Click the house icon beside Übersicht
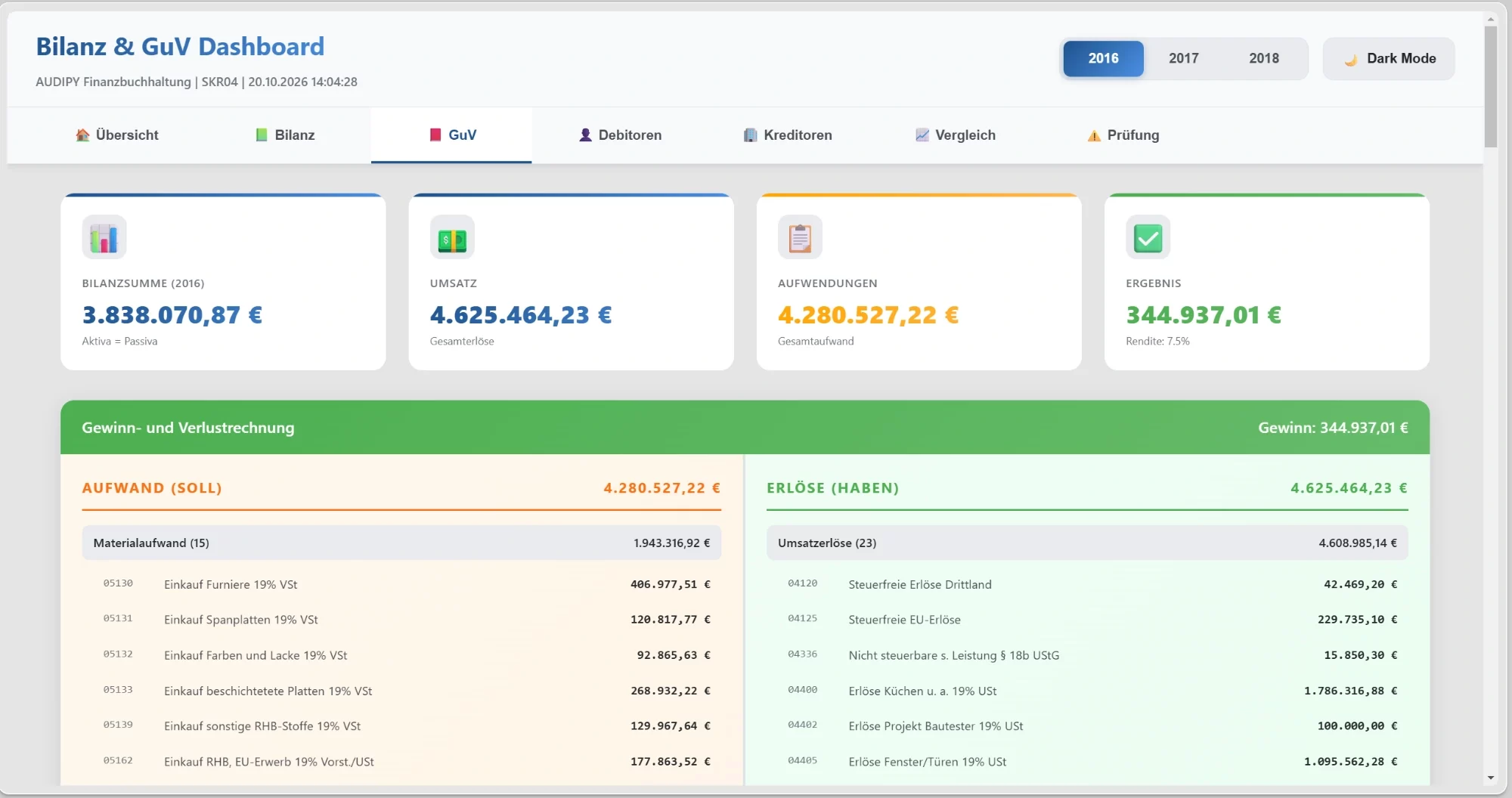This screenshot has width=1512, height=798. pyautogui.click(x=82, y=135)
